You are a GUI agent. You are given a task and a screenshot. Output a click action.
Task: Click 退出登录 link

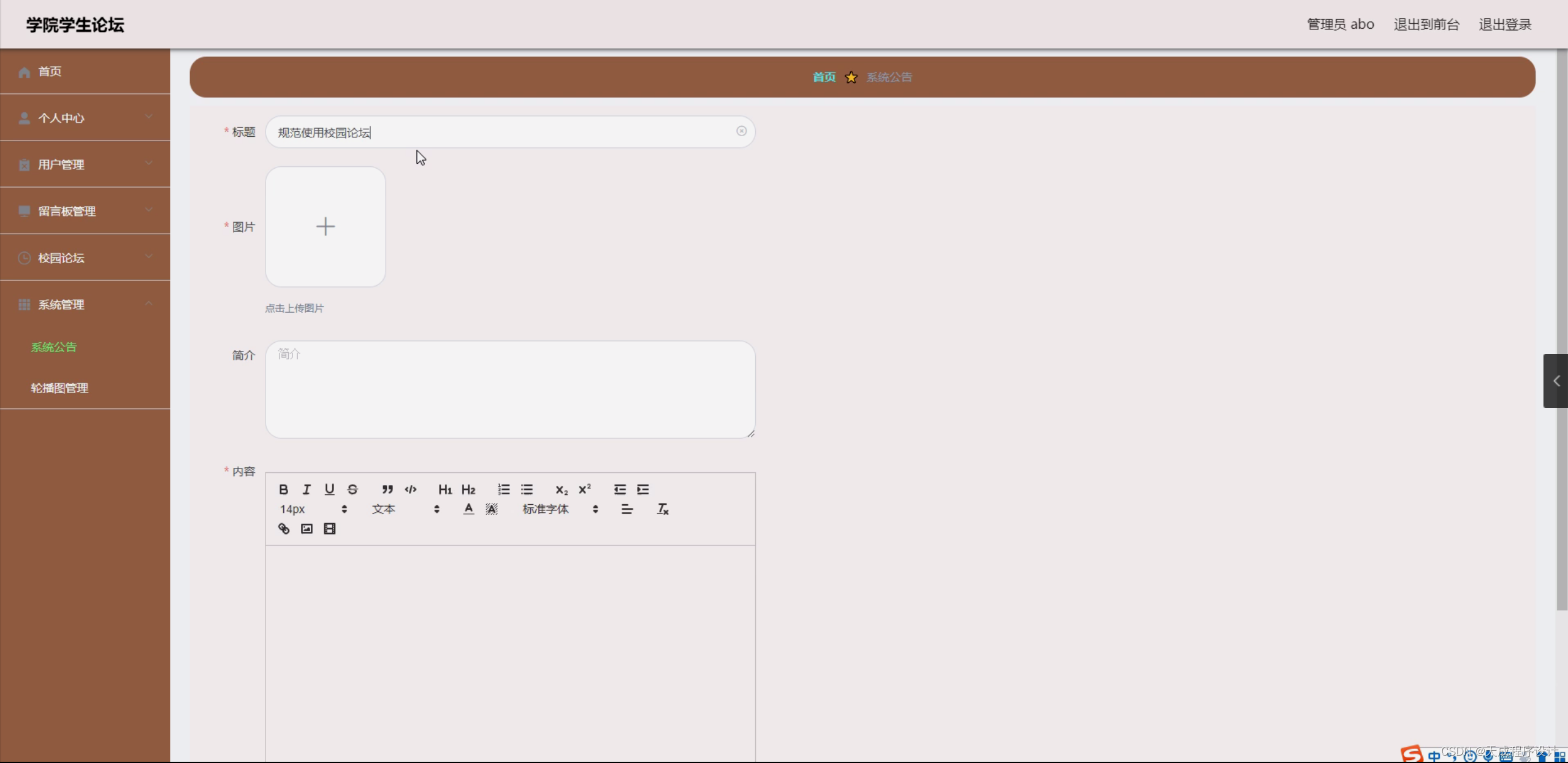[x=1505, y=25]
